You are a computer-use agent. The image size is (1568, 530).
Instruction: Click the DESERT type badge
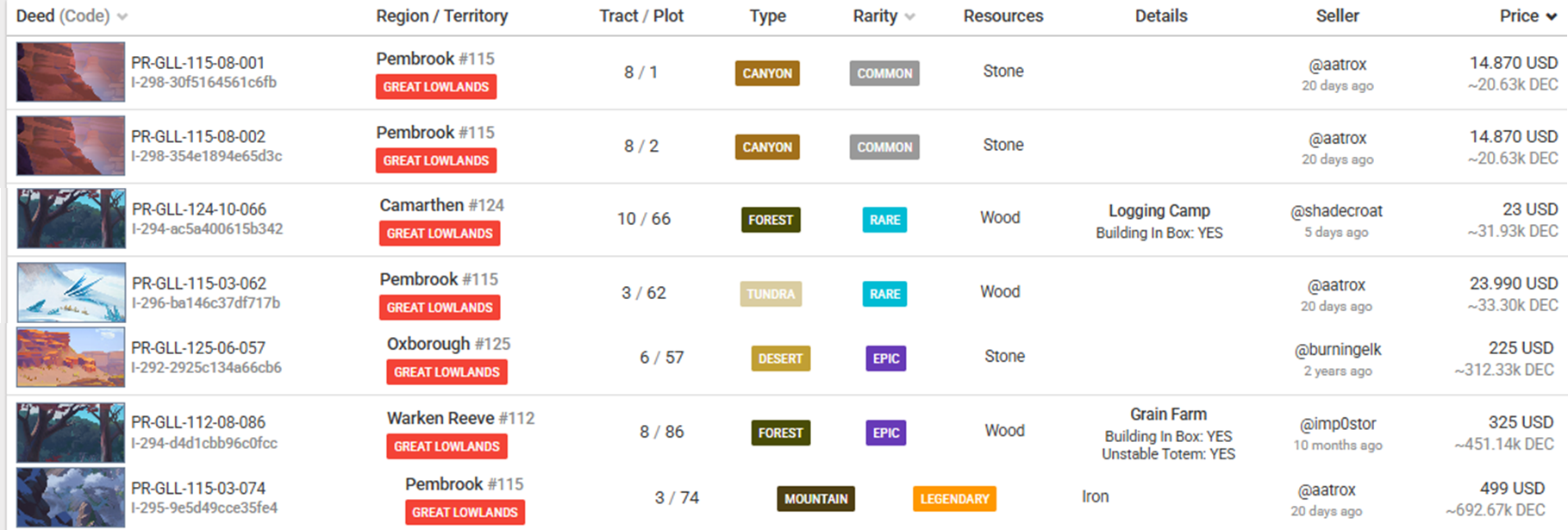(780, 359)
